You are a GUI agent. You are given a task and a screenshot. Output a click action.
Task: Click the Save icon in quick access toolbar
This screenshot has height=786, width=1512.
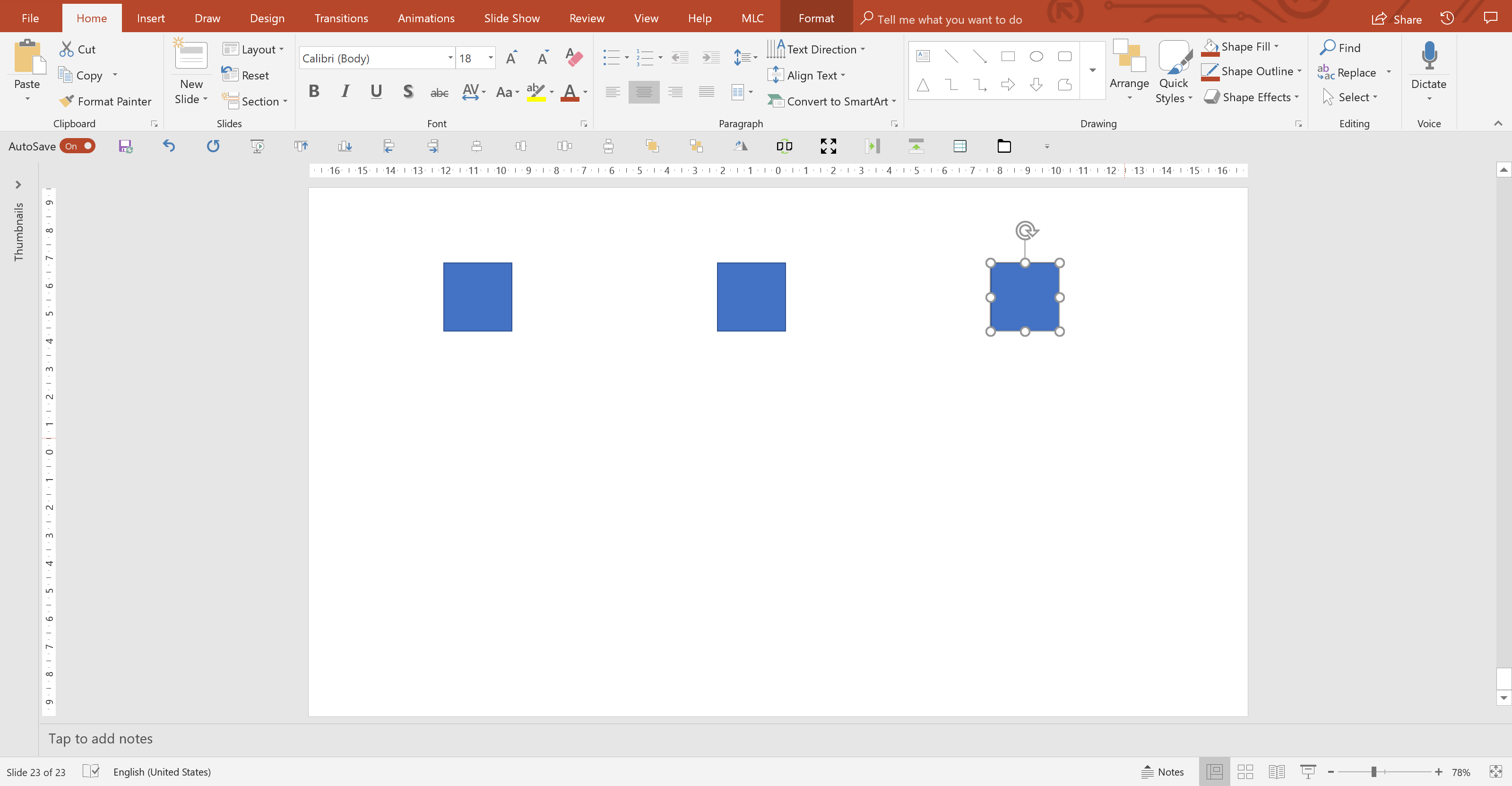pos(125,146)
